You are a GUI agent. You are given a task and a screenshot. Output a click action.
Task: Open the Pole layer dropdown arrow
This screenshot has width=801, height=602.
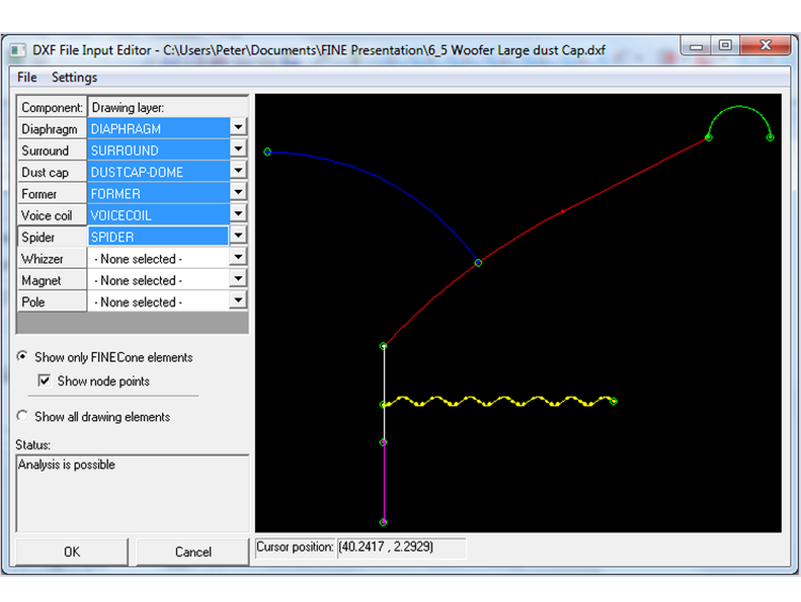pos(238,301)
